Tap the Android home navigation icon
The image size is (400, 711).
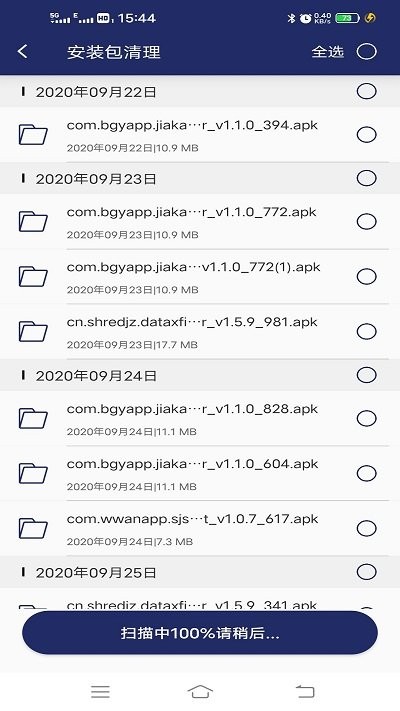click(x=200, y=692)
